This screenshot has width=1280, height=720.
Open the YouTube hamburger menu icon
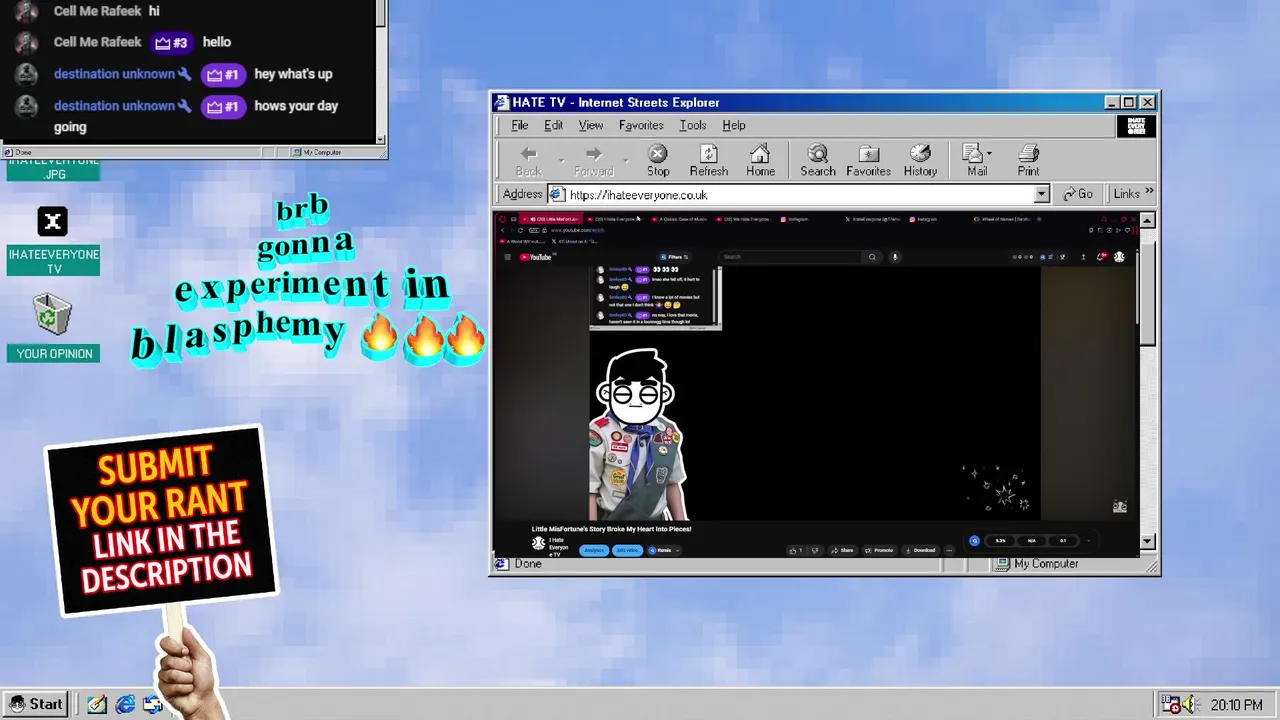click(507, 257)
